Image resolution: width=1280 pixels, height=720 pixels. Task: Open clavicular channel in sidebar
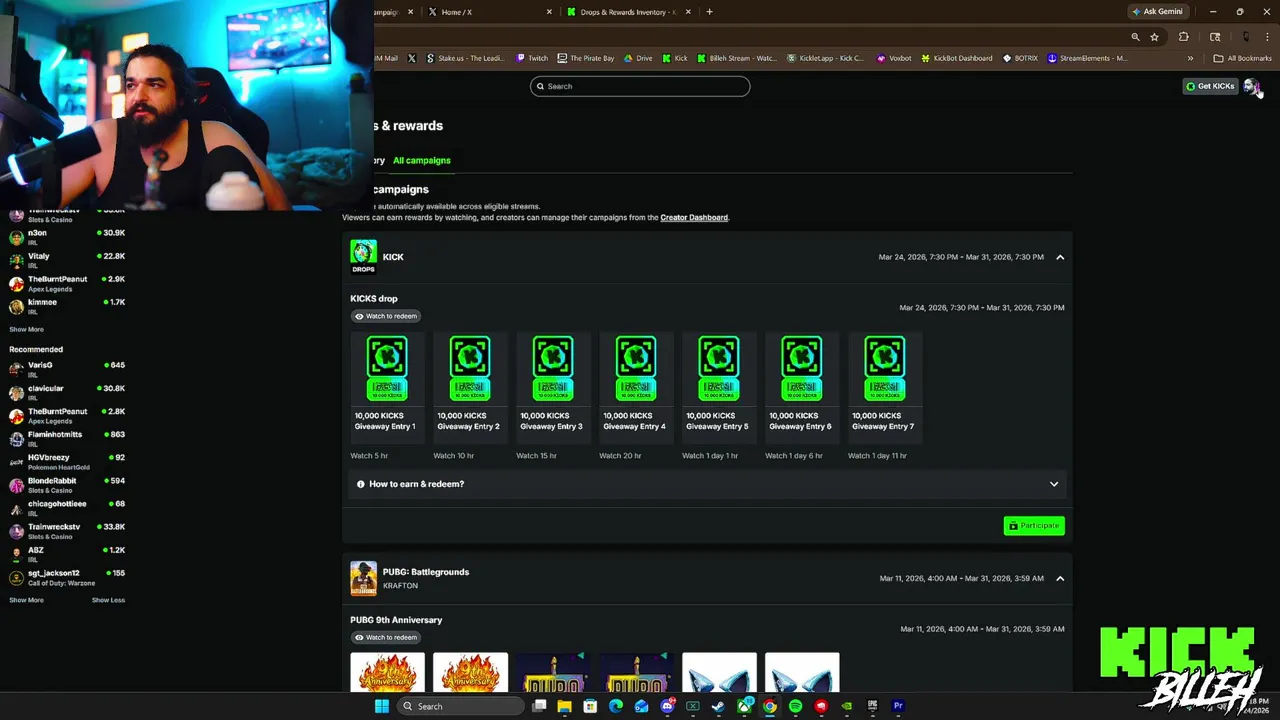point(66,392)
